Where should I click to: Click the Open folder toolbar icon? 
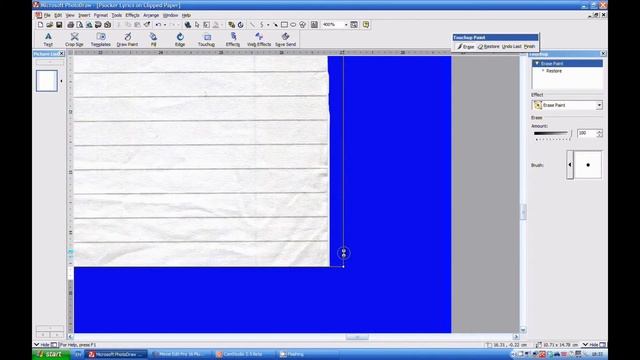(x=49, y=25)
